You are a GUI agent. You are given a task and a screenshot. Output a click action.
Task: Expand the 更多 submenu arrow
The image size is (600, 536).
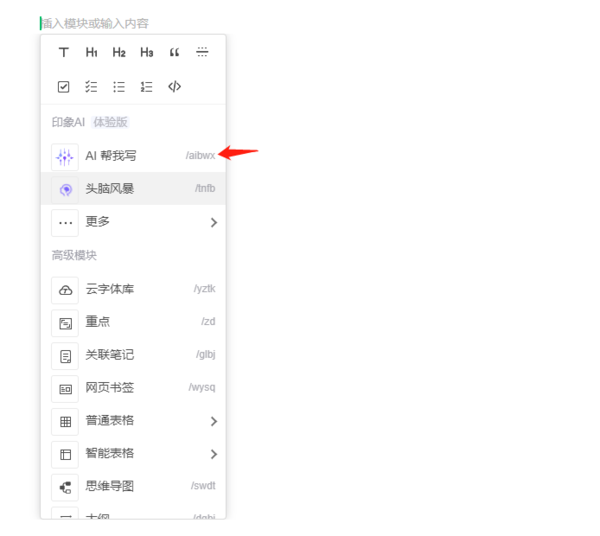[x=214, y=223]
